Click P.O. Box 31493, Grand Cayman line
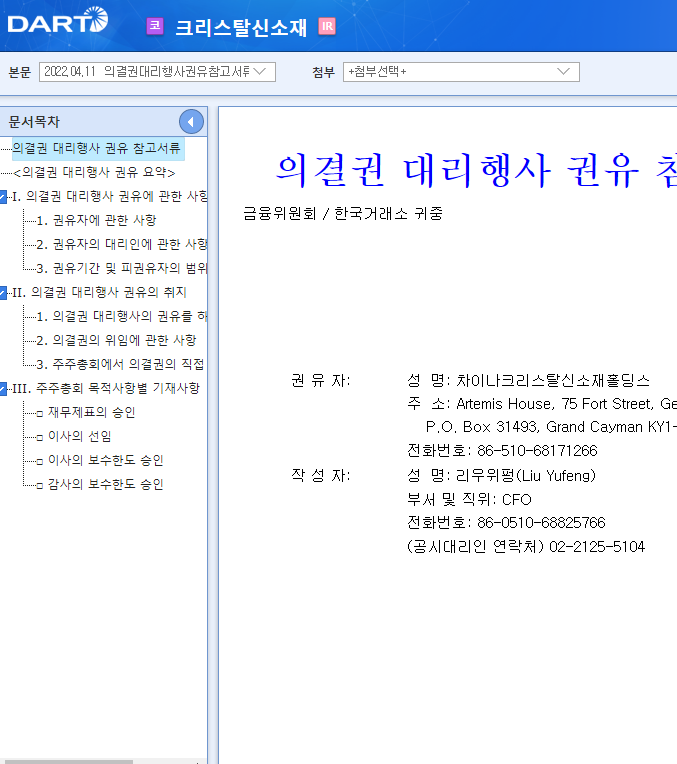Viewport: 677px width, 764px height. [551, 427]
